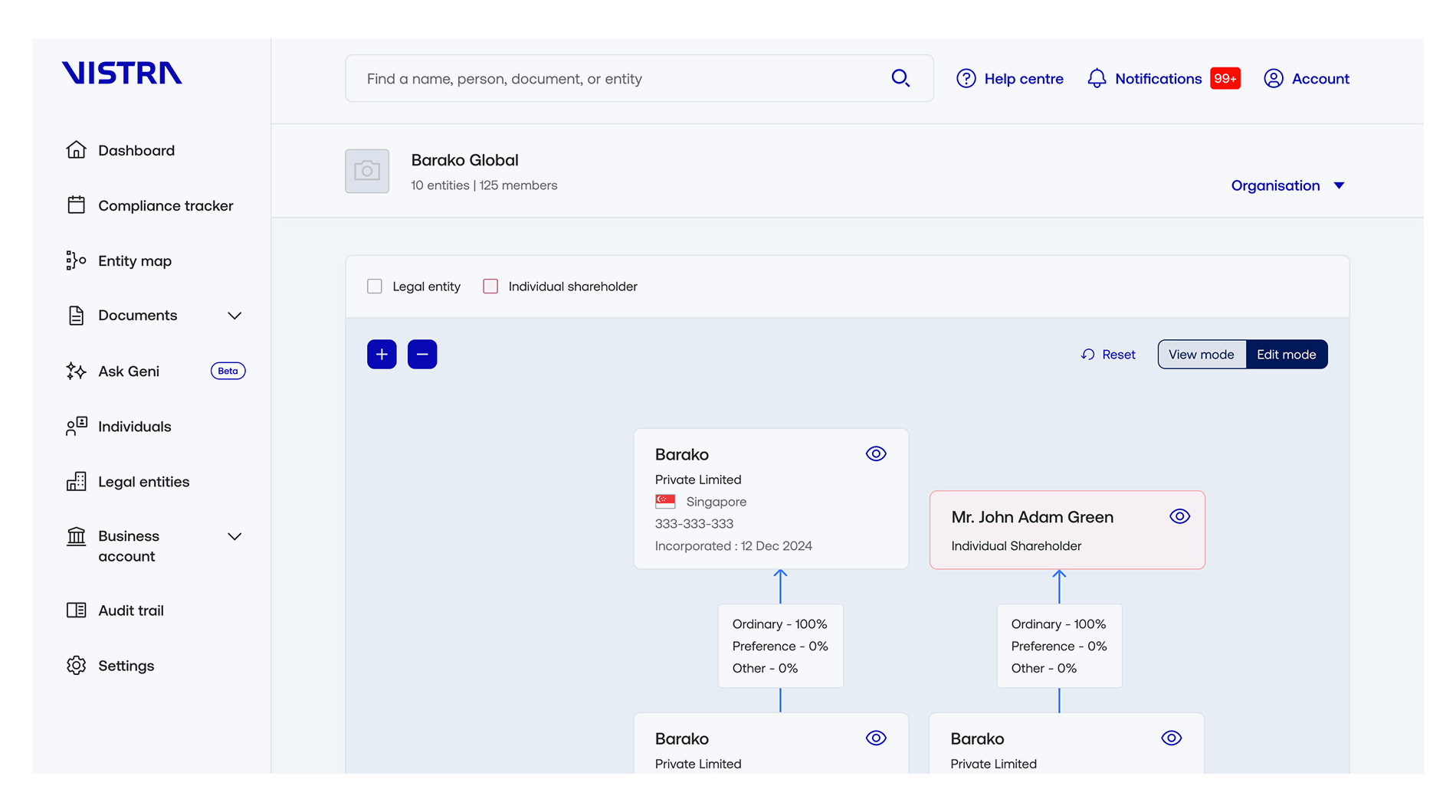Click the Compliance tracker calendar icon
This screenshot has height=812, width=1456.
(x=76, y=205)
